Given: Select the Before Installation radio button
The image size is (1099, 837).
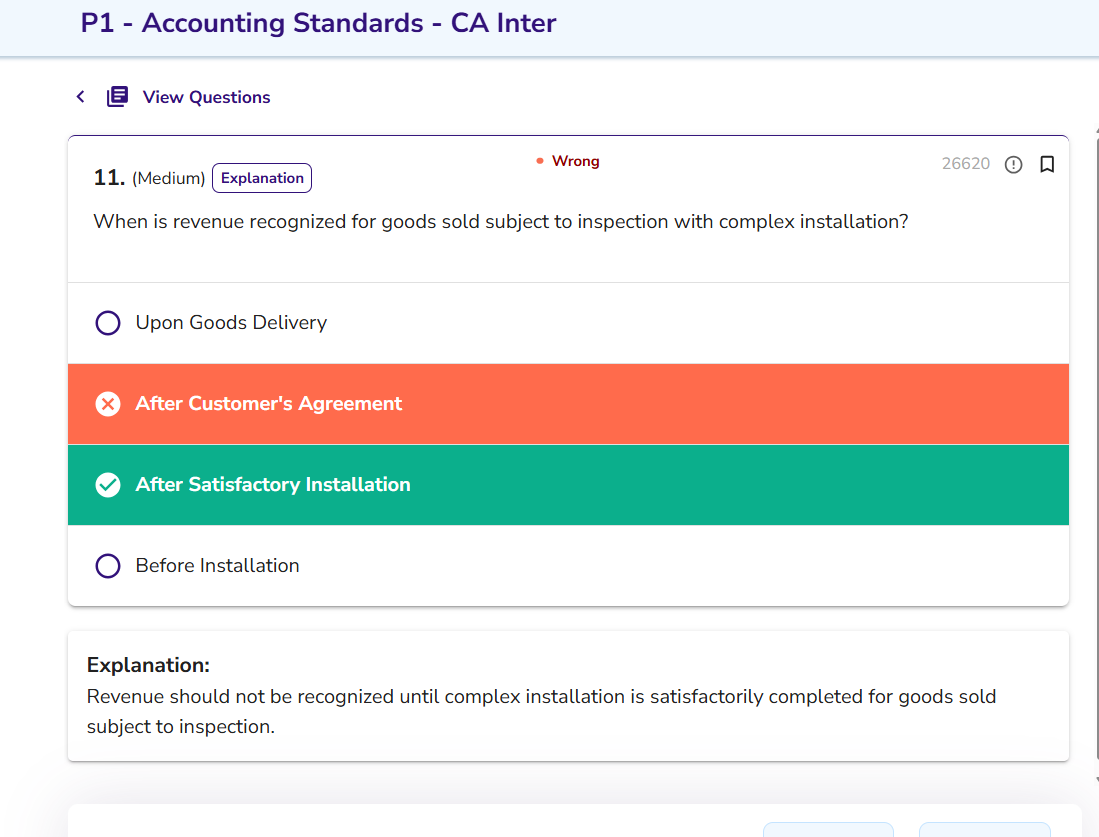Looking at the screenshot, I should point(107,566).
